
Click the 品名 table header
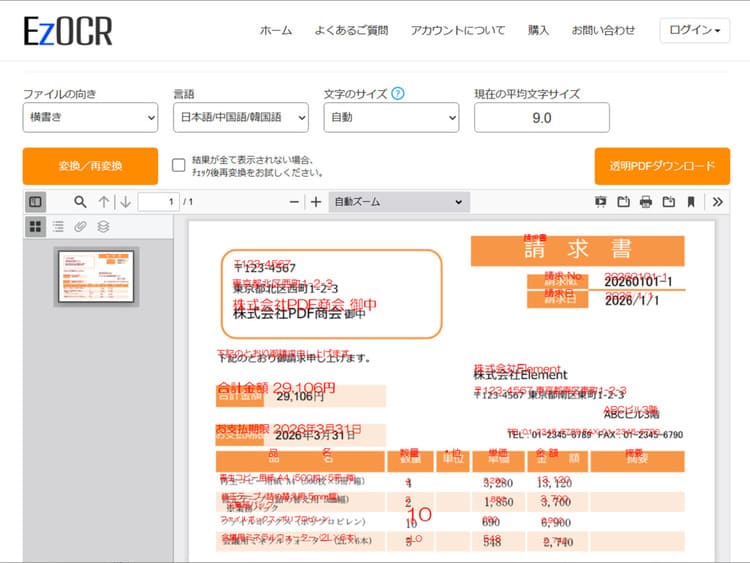(300, 461)
